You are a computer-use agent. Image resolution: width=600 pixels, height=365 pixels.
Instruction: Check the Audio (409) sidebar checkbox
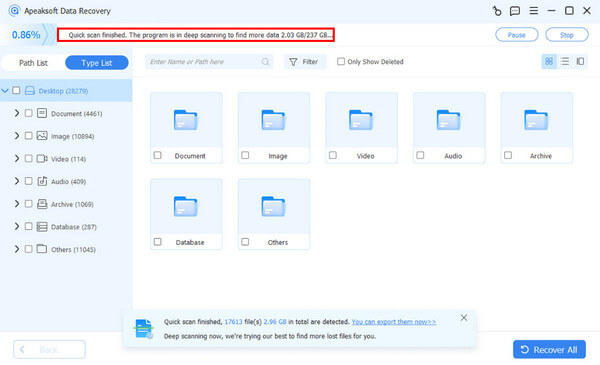(x=28, y=181)
